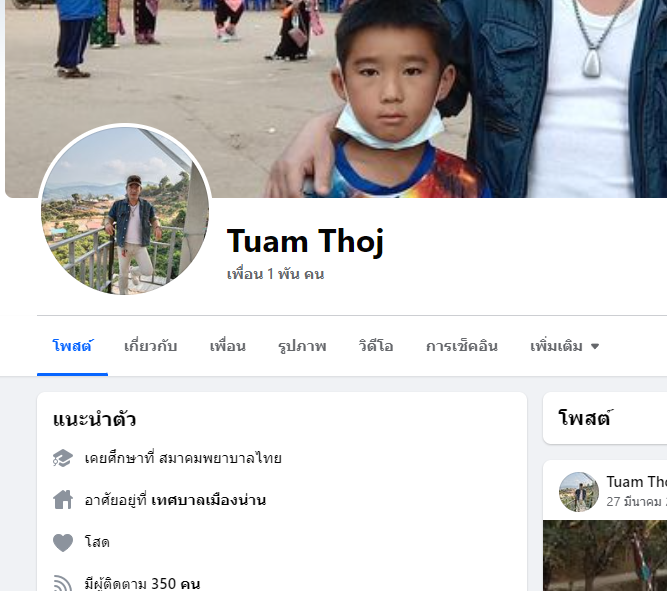The height and width of the screenshot is (591, 667).
Task: Open the post photo under Tuam Thoj's post
Action: [605, 555]
